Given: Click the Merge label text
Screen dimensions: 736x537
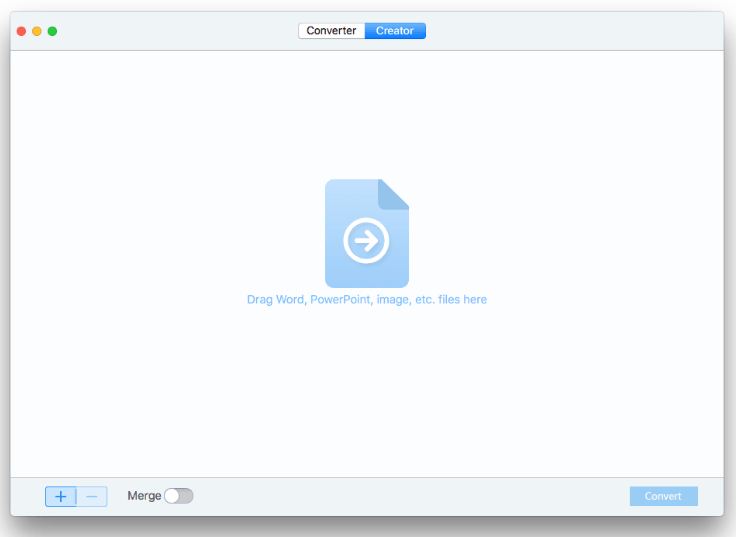Looking at the screenshot, I should coord(144,496).
